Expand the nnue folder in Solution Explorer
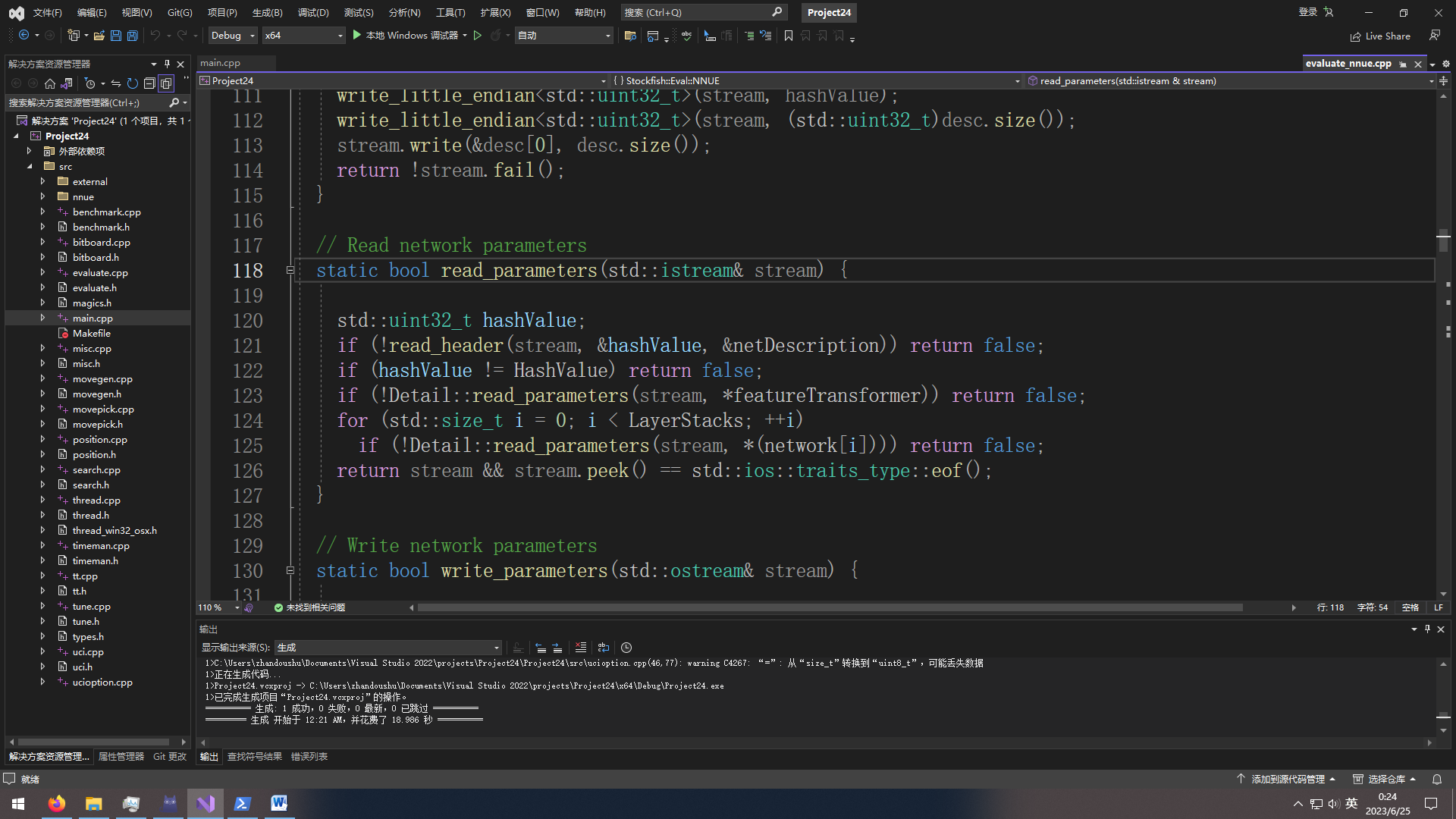The image size is (1456, 819). pyautogui.click(x=43, y=196)
